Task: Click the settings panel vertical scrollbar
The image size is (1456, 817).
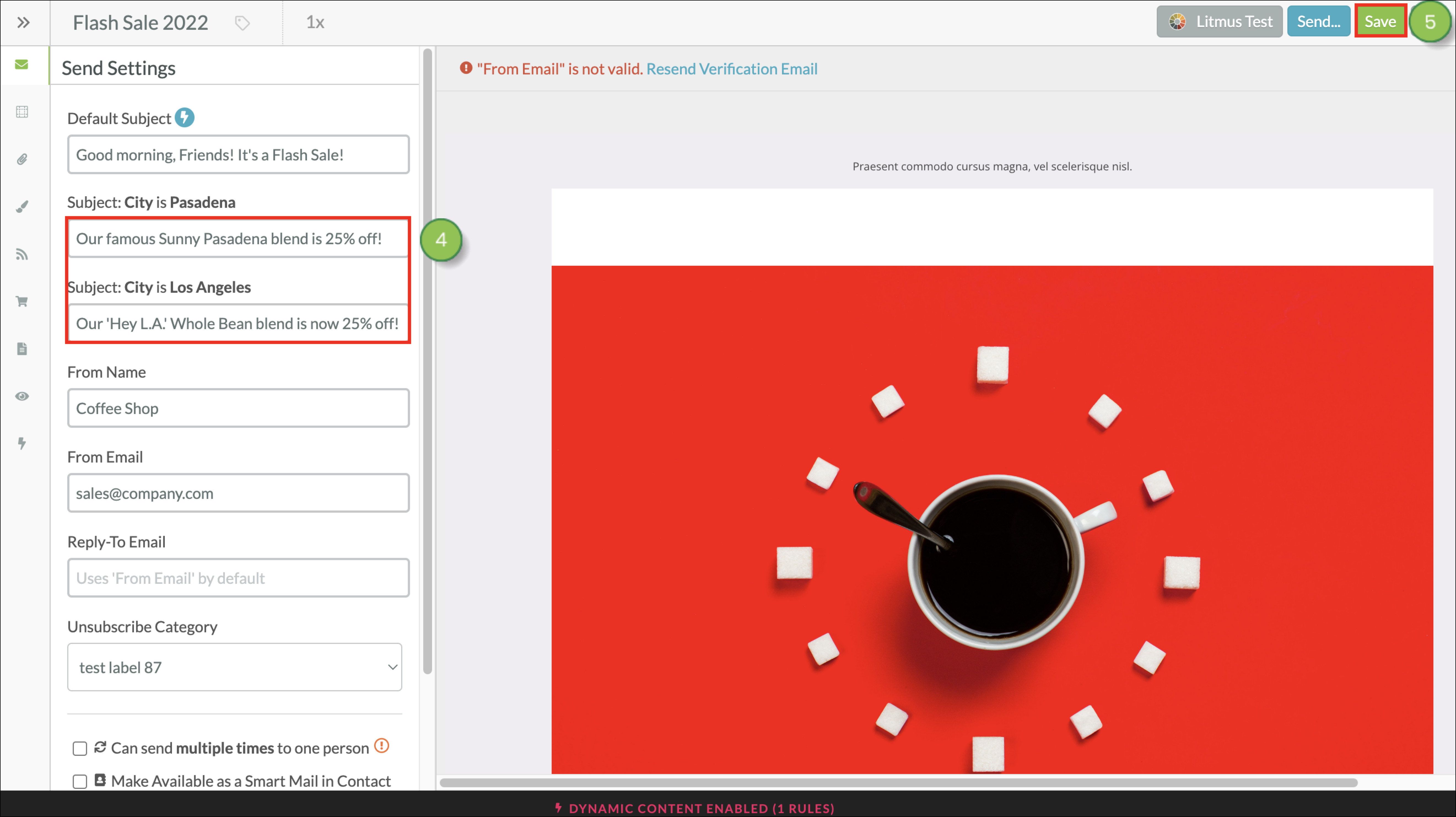Action: pyautogui.click(x=427, y=362)
